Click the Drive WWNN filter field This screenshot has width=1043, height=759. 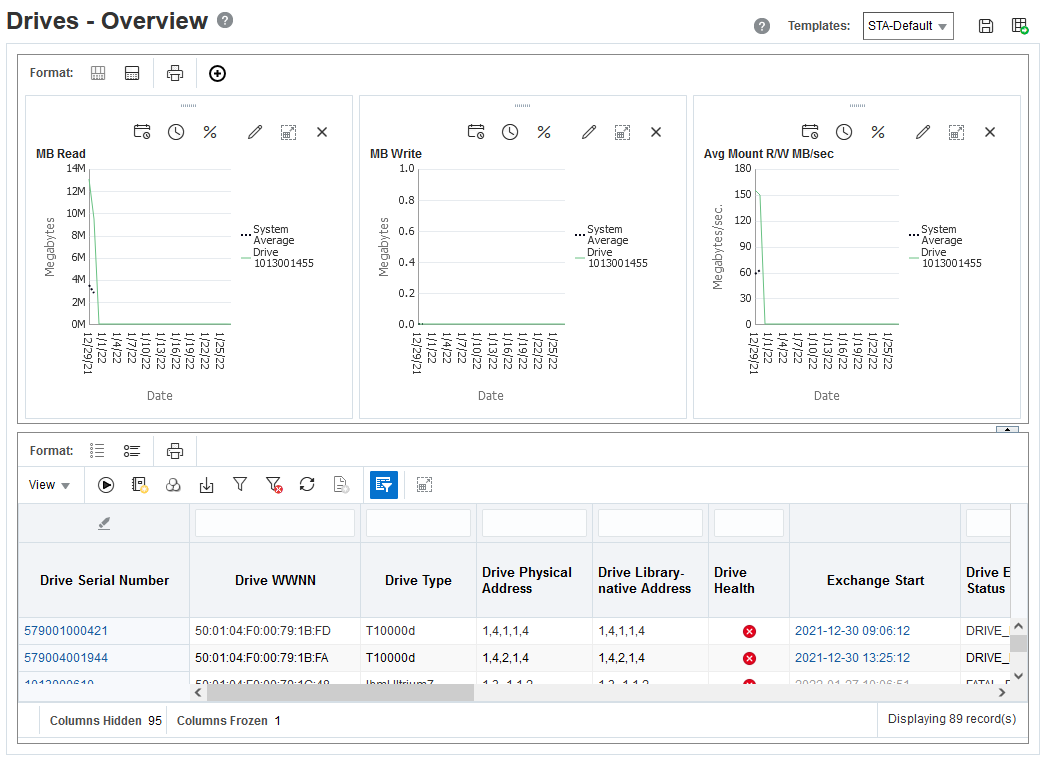(275, 523)
